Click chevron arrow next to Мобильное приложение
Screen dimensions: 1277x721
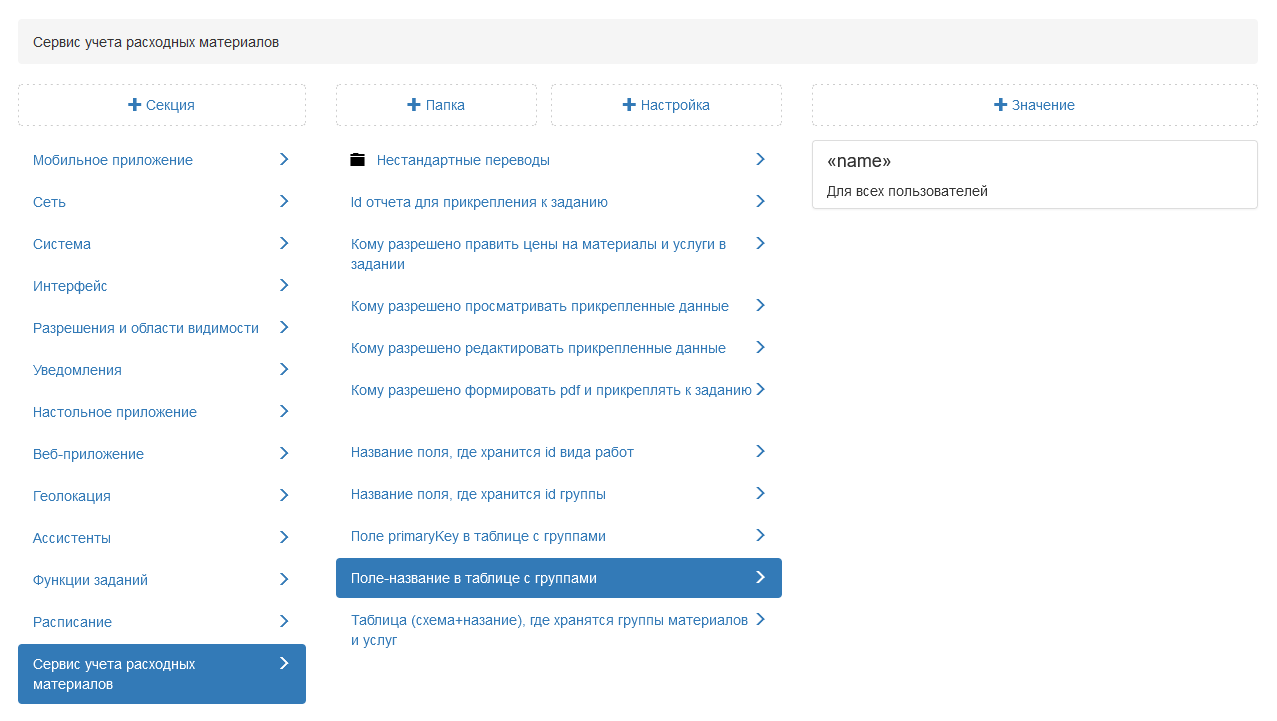[x=284, y=159]
